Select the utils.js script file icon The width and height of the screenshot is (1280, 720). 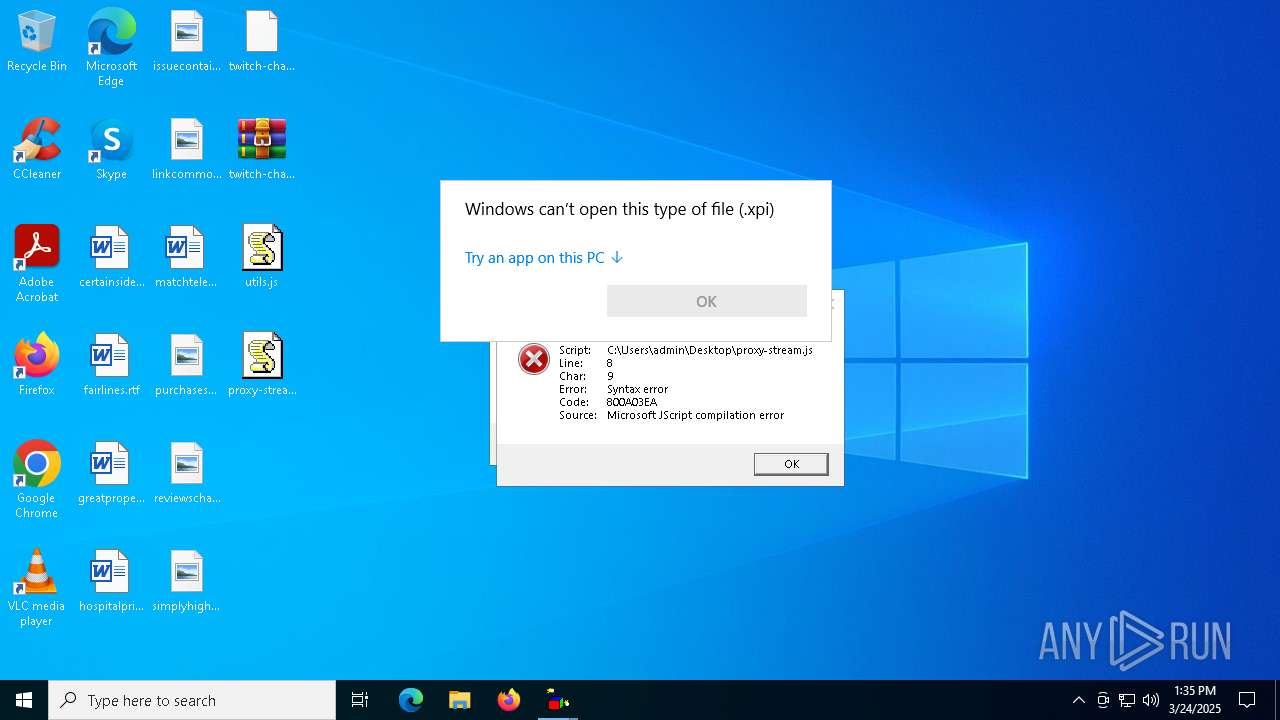pyautogui.click(x=262, y=258)
